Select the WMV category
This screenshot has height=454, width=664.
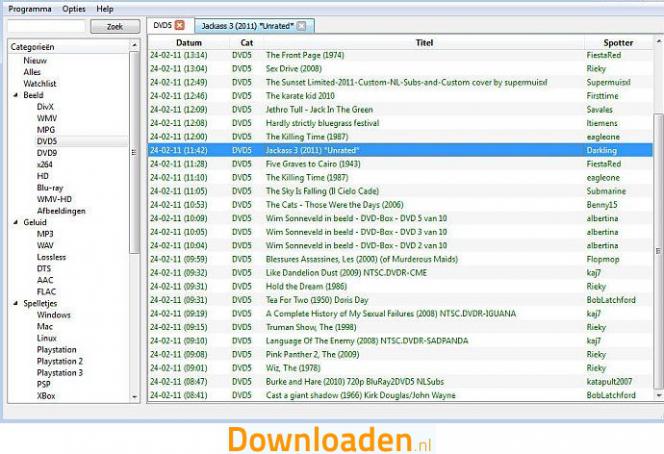point(47,118)
